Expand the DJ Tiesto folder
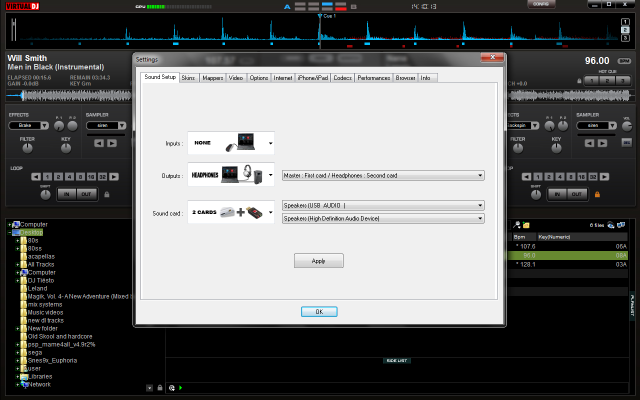 (x=18, y=281)
